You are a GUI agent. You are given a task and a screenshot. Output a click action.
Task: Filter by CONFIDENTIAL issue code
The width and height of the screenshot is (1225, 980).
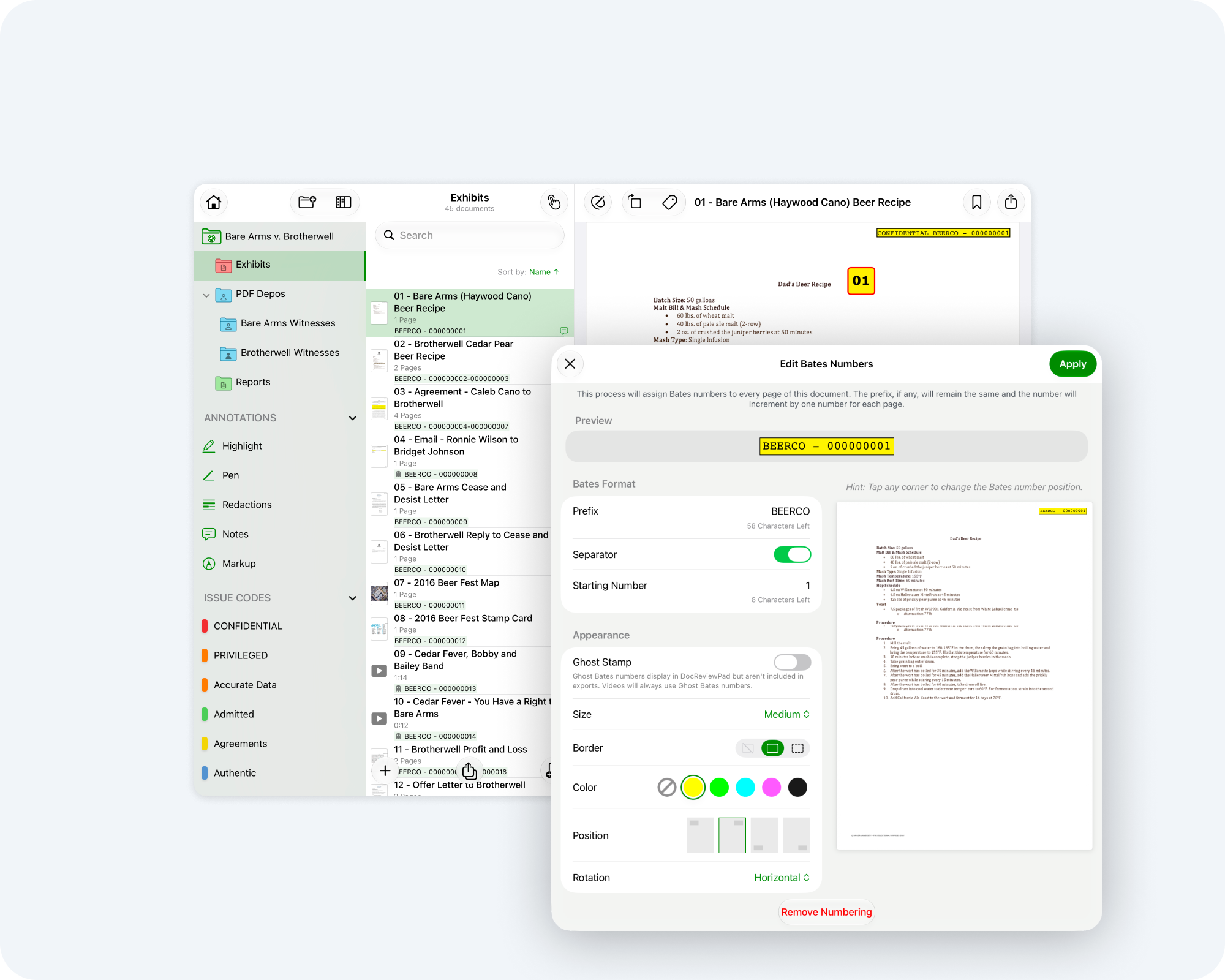[x=279, y=626]
